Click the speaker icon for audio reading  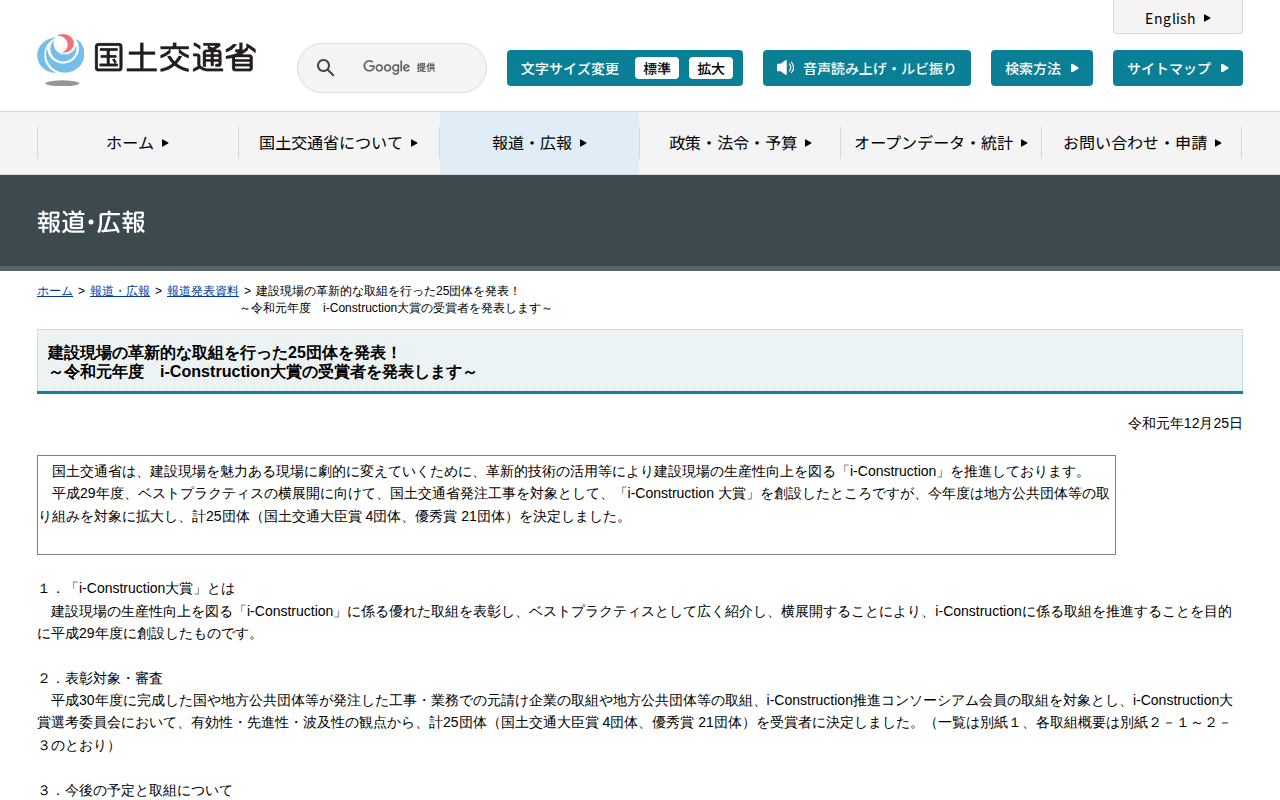[785, 68]
